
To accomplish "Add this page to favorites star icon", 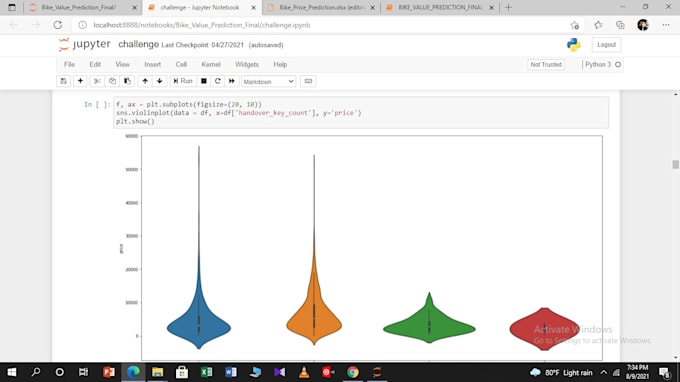I will tap(575, 25).
